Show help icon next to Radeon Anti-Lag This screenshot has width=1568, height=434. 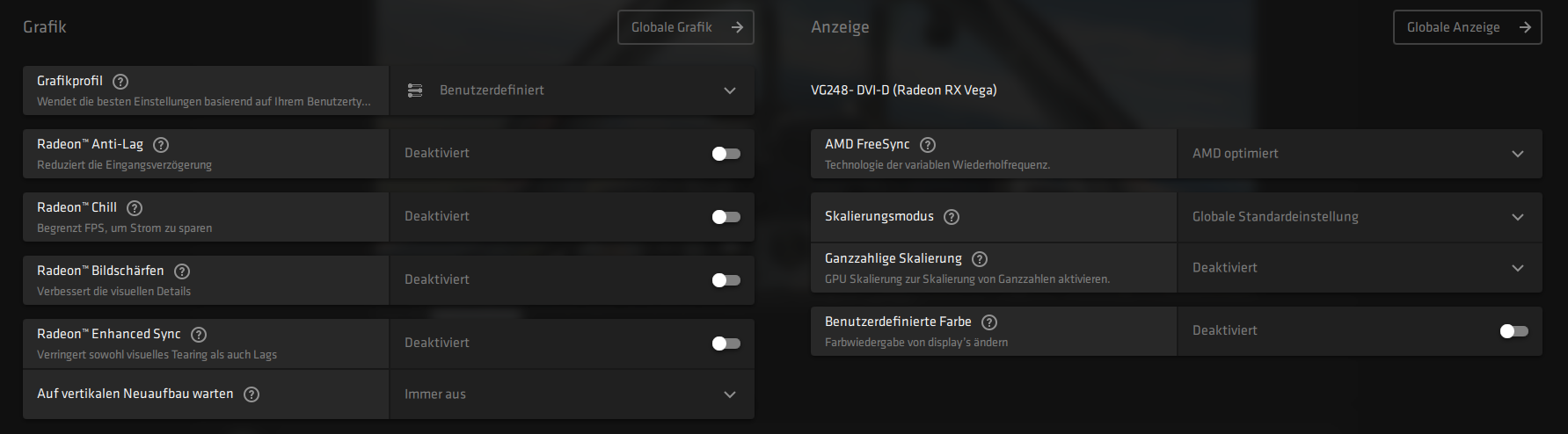click(x=161, y=145)
